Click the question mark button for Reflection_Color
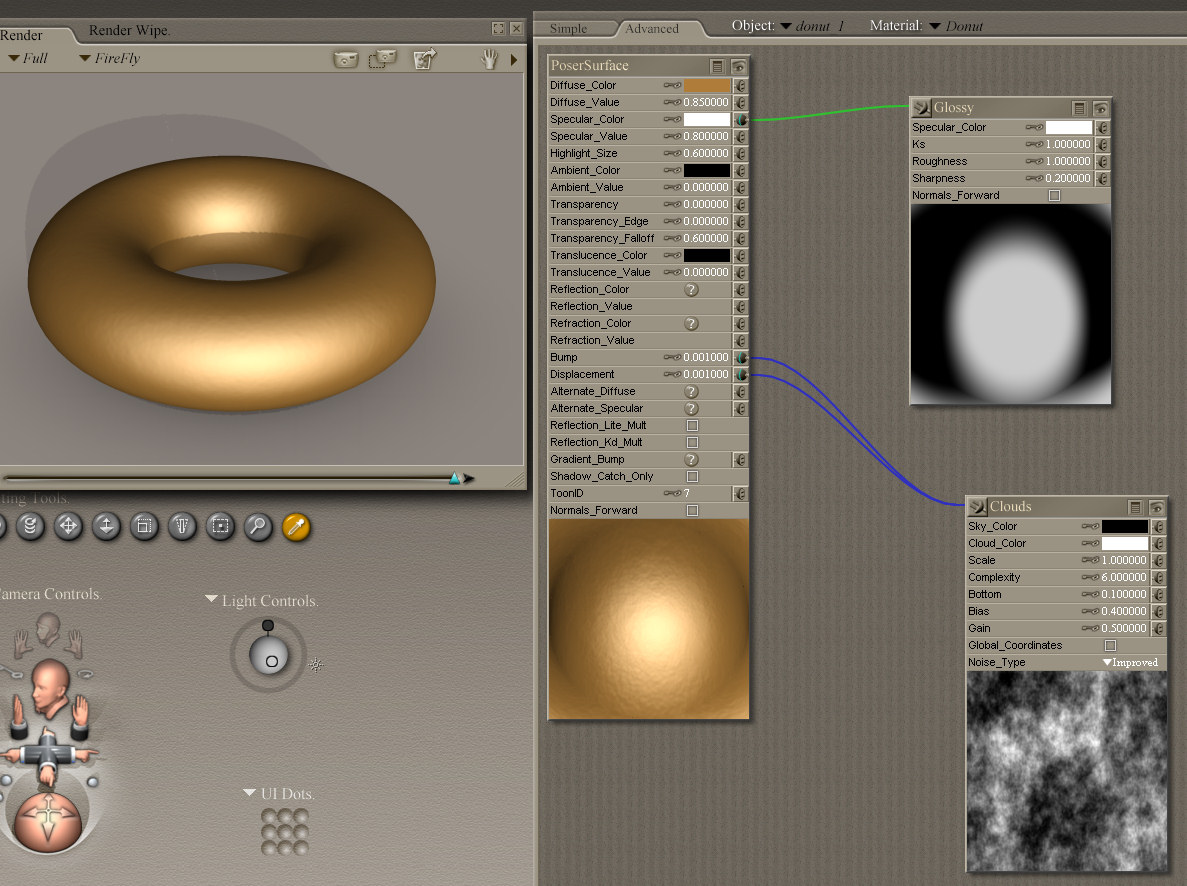Screen dimensions: 1187x886 [691, 290]
